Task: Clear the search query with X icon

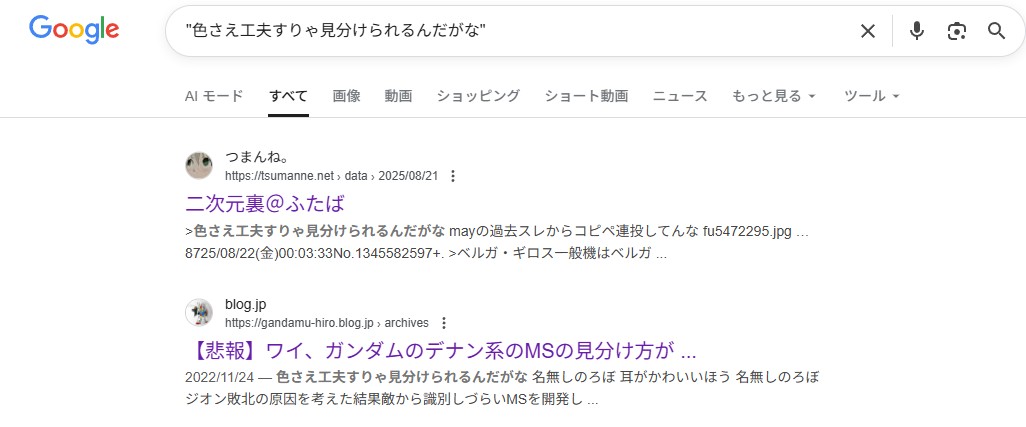Action: (867, 31)
